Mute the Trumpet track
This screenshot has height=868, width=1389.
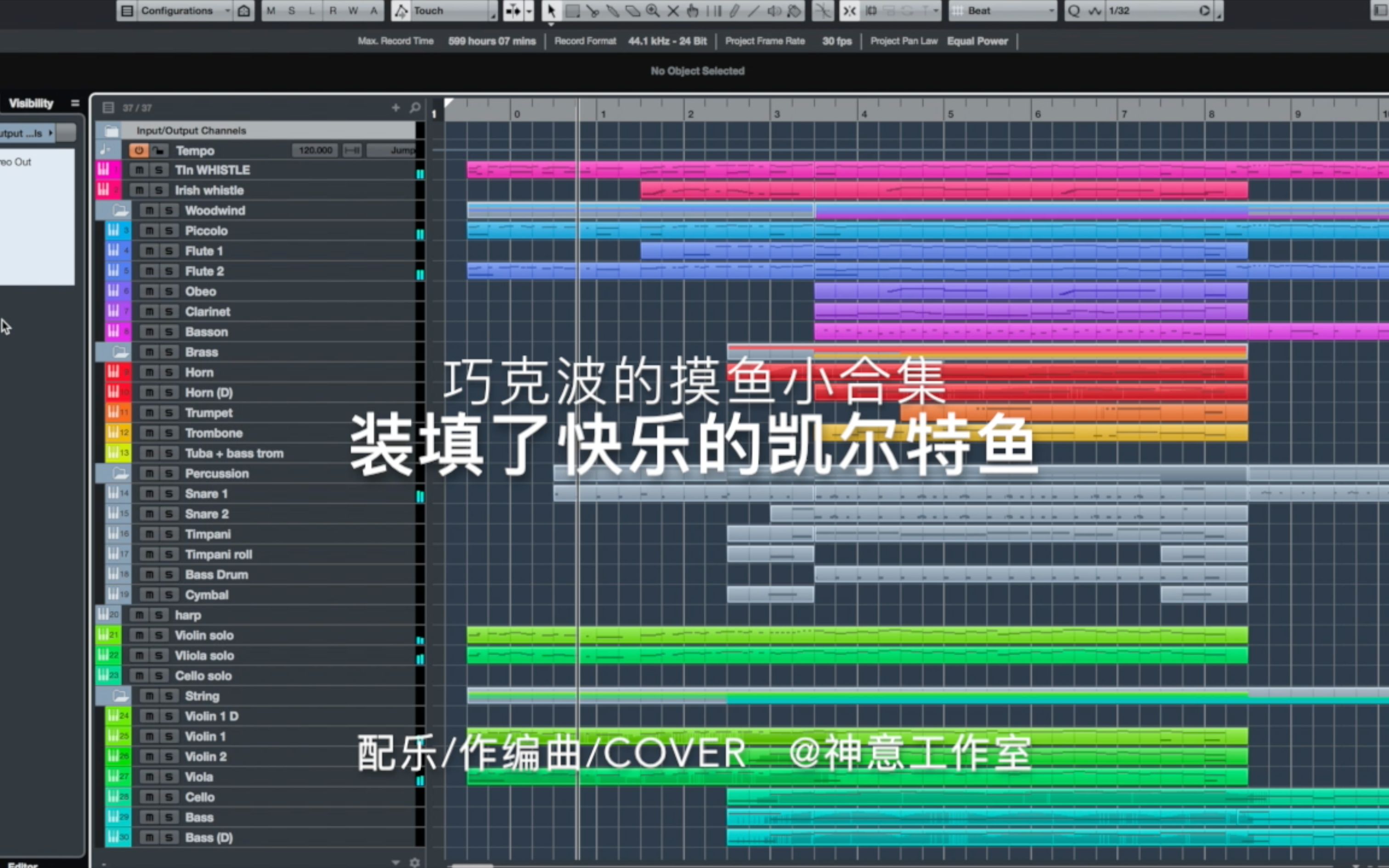(x=149, y=413)
